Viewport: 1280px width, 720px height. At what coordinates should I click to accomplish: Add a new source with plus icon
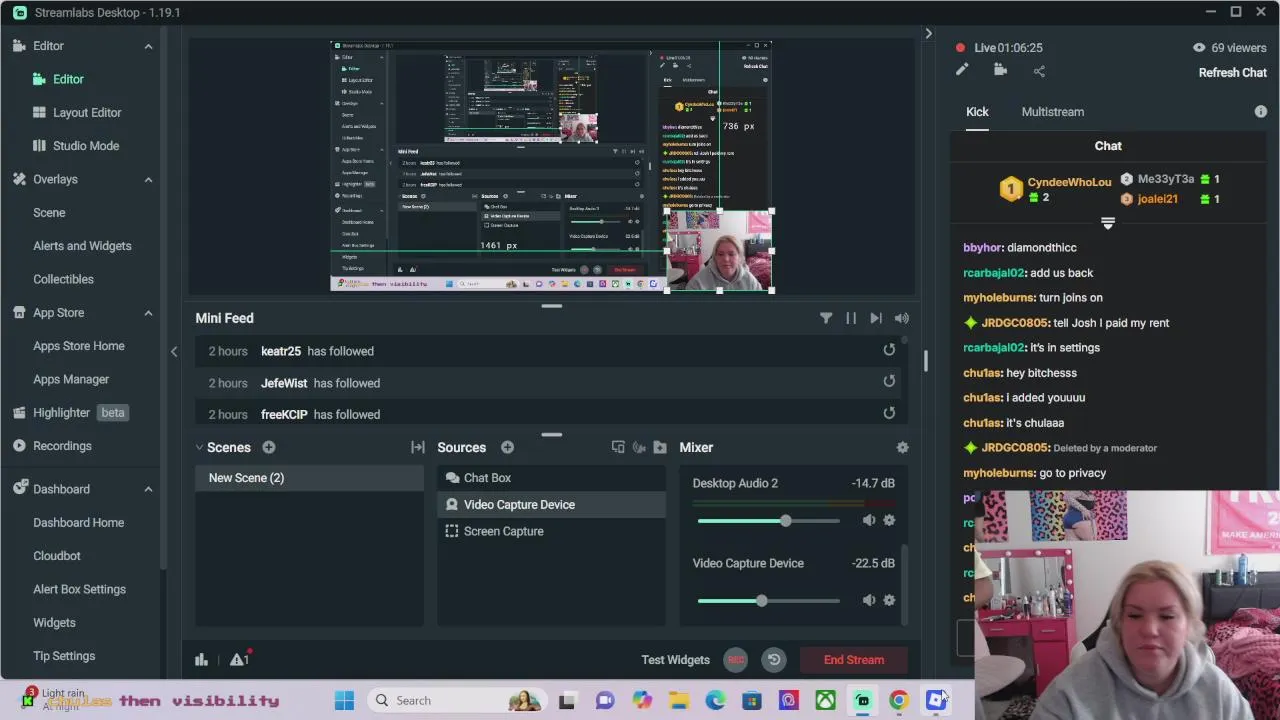click(x=507, y=448)
